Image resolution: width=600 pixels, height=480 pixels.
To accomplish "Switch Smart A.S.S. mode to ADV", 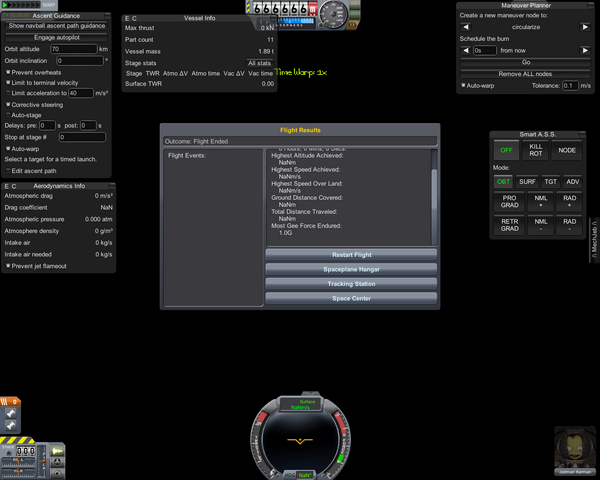I will pyautogui.click(x=572, y=182).
